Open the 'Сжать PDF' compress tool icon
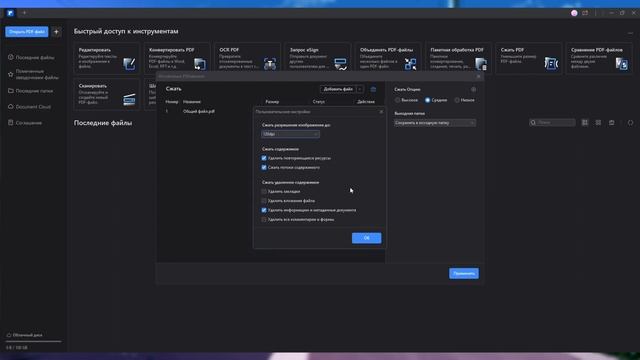Image resolution: width=640 pixels, height=360 pixels. [x=551, y=64]
